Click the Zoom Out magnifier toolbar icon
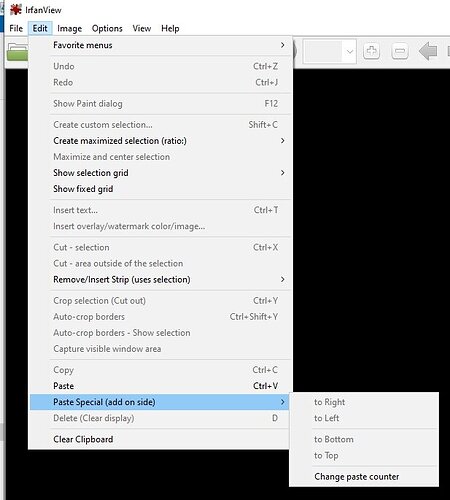 click(400, 52)
